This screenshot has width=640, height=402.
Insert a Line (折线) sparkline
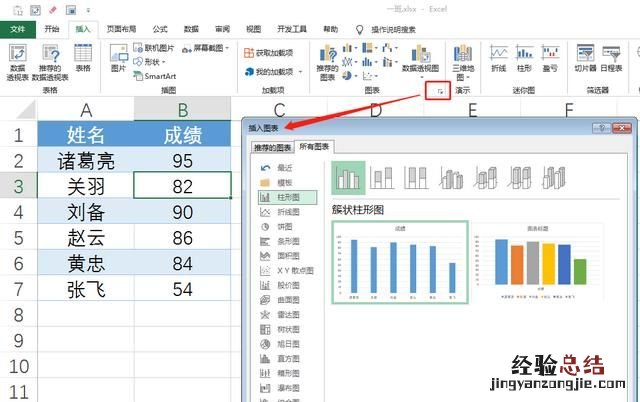499,58
